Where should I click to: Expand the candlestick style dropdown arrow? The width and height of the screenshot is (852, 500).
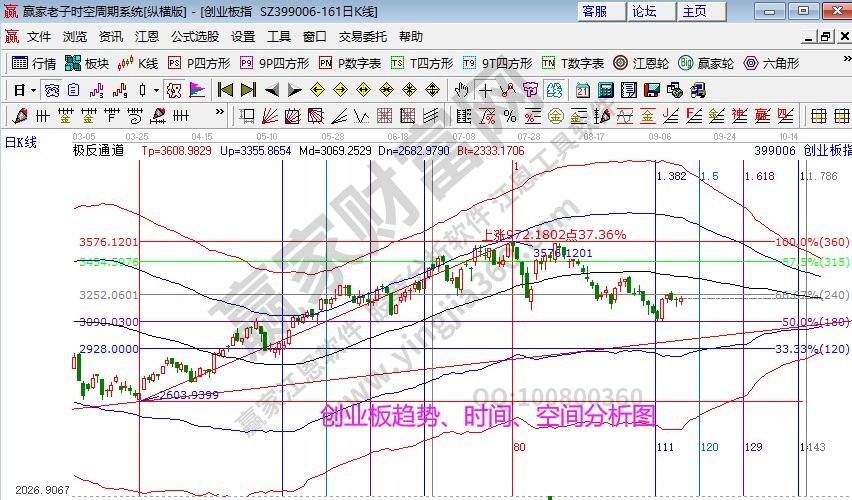(x=156, y=89)
